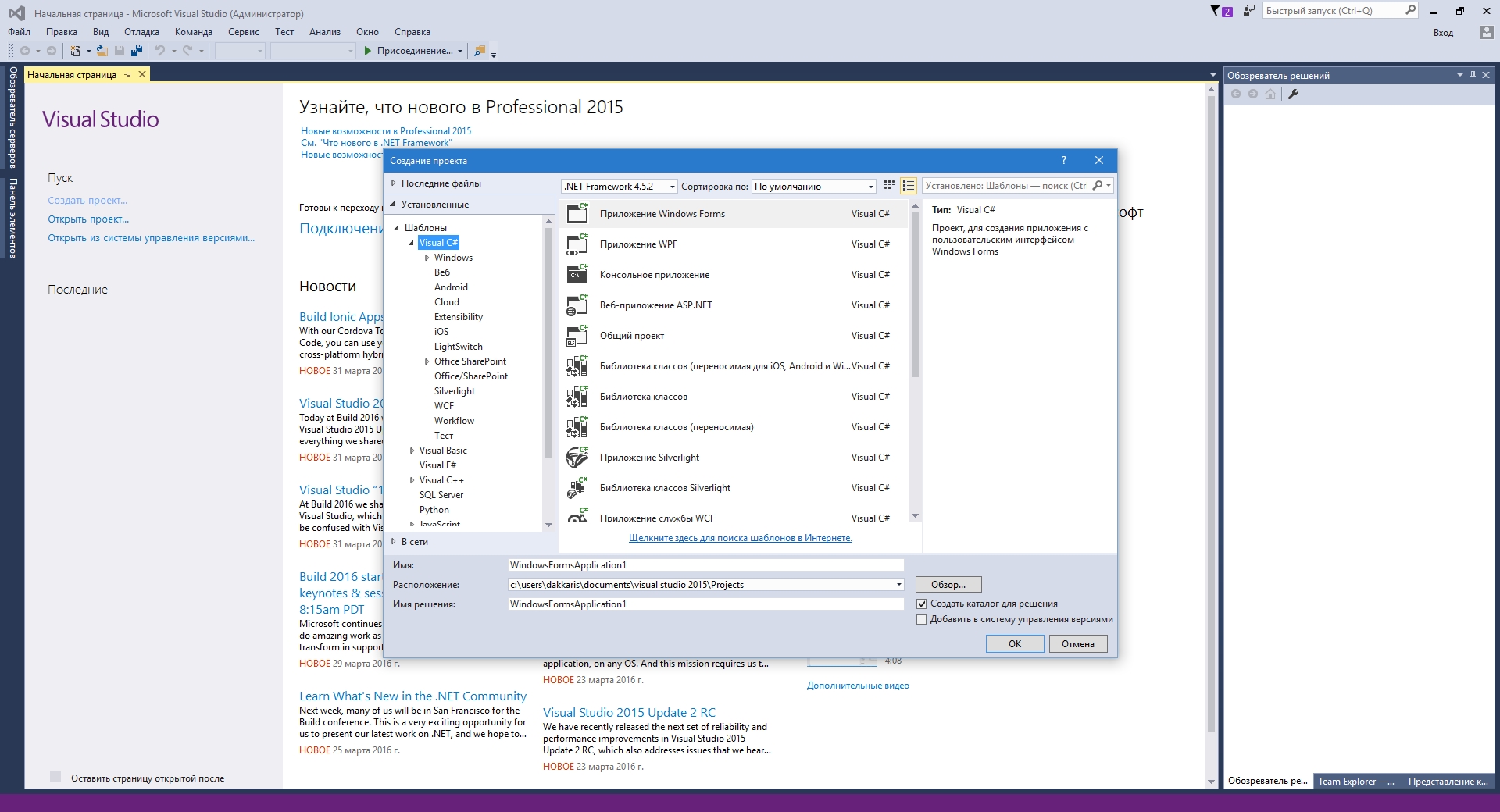The image size is (1500, 812).
Task: Click the Обзор... browse button
Action: click(x=948, y=584)
